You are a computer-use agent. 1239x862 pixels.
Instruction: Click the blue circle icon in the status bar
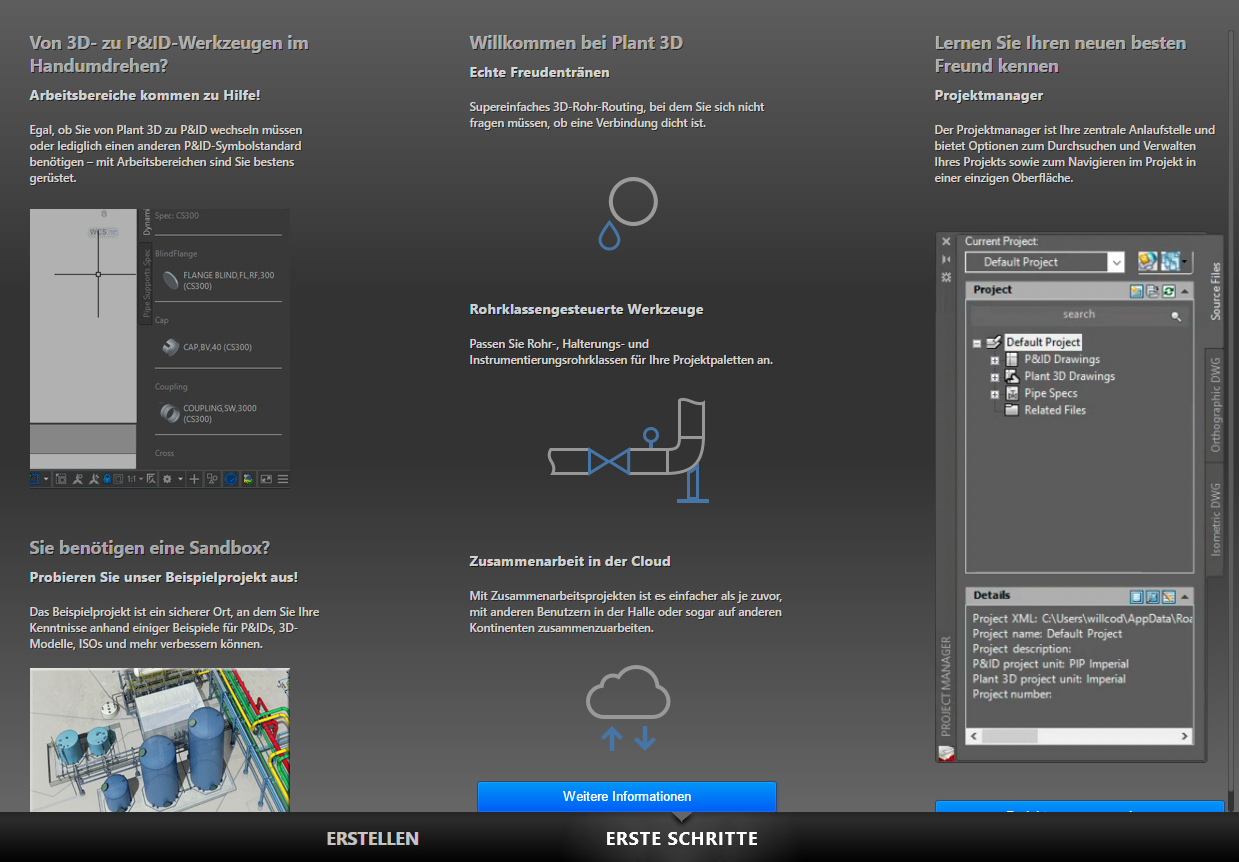coord(230,479)
